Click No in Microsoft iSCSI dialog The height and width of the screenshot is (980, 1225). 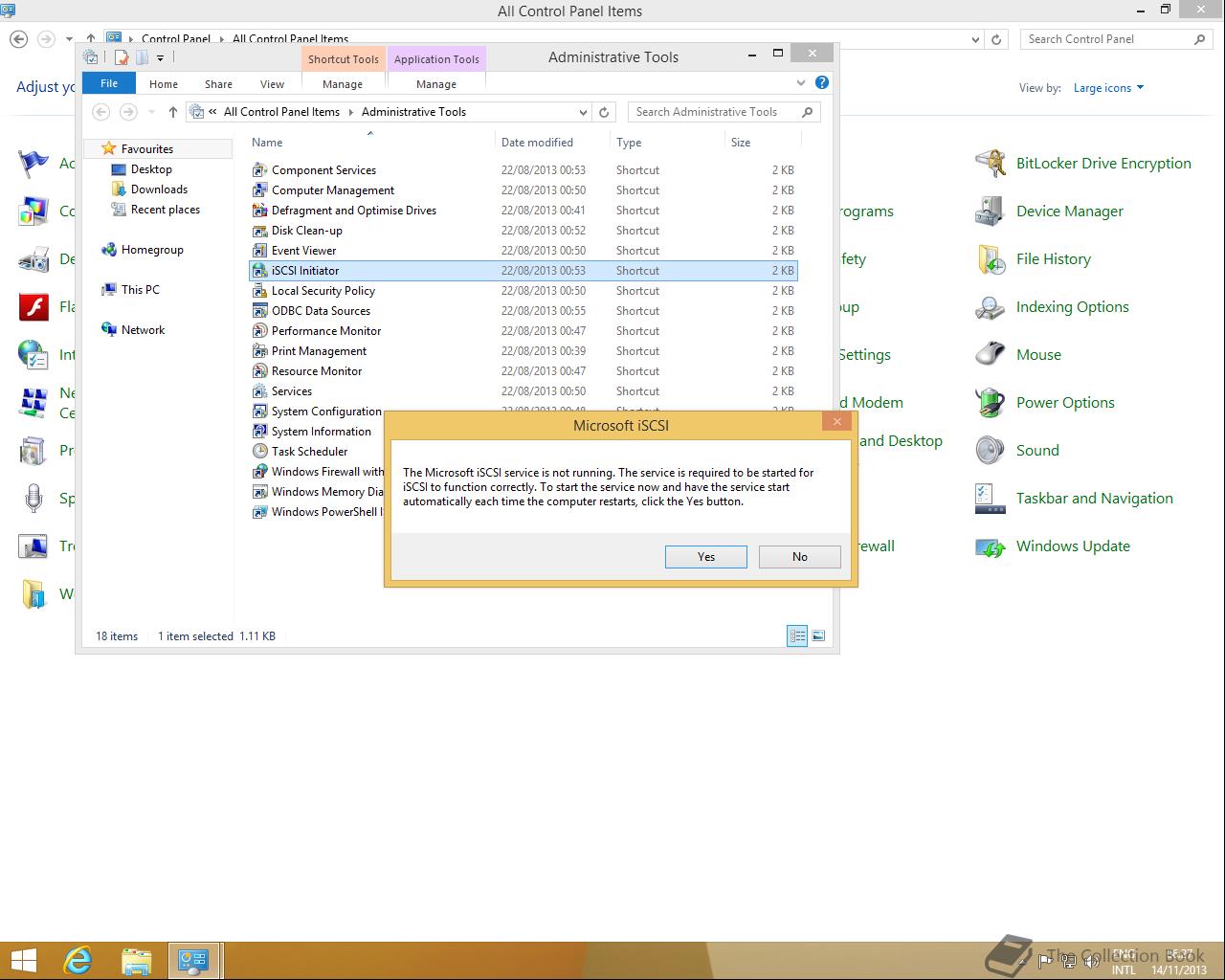(799, 556)
